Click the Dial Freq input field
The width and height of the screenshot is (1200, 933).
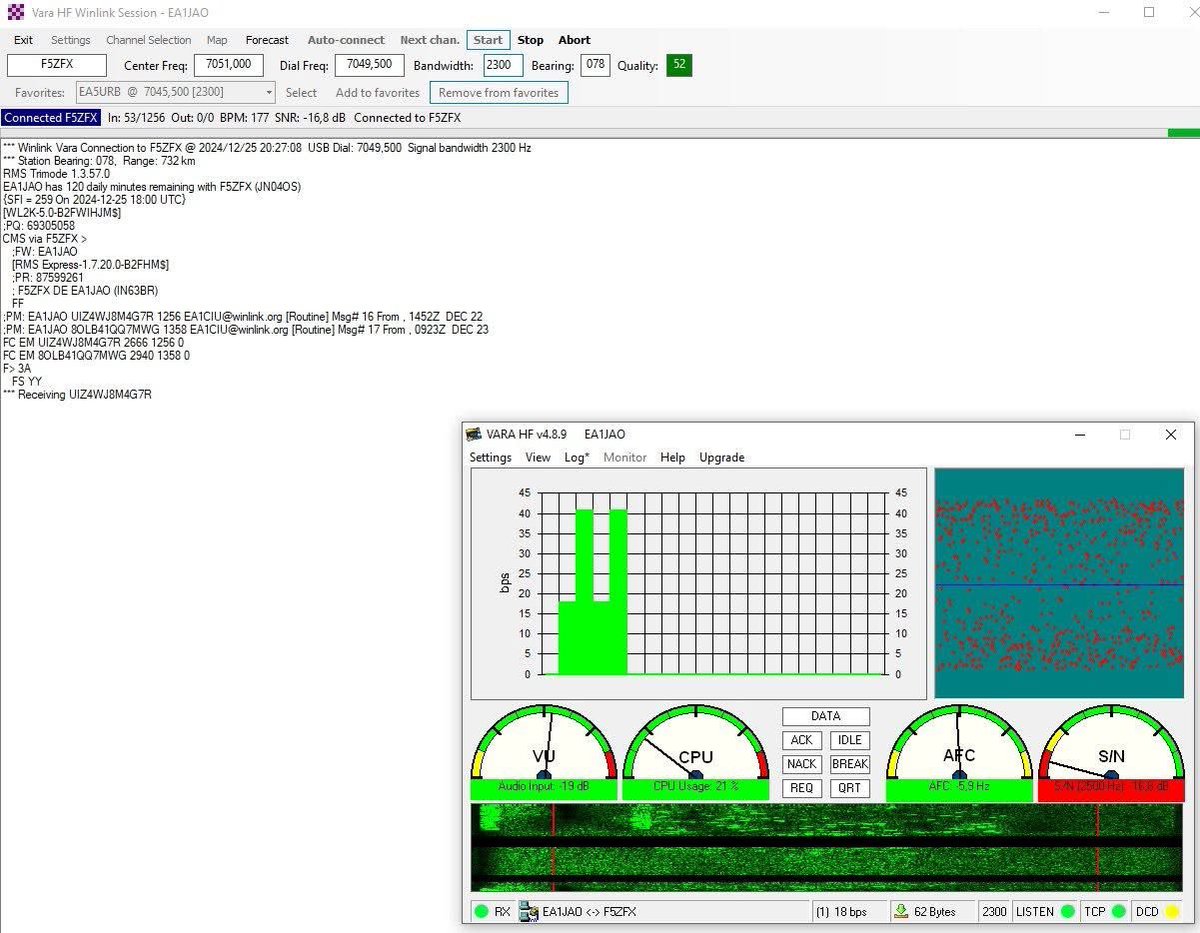tap(370, 65)
